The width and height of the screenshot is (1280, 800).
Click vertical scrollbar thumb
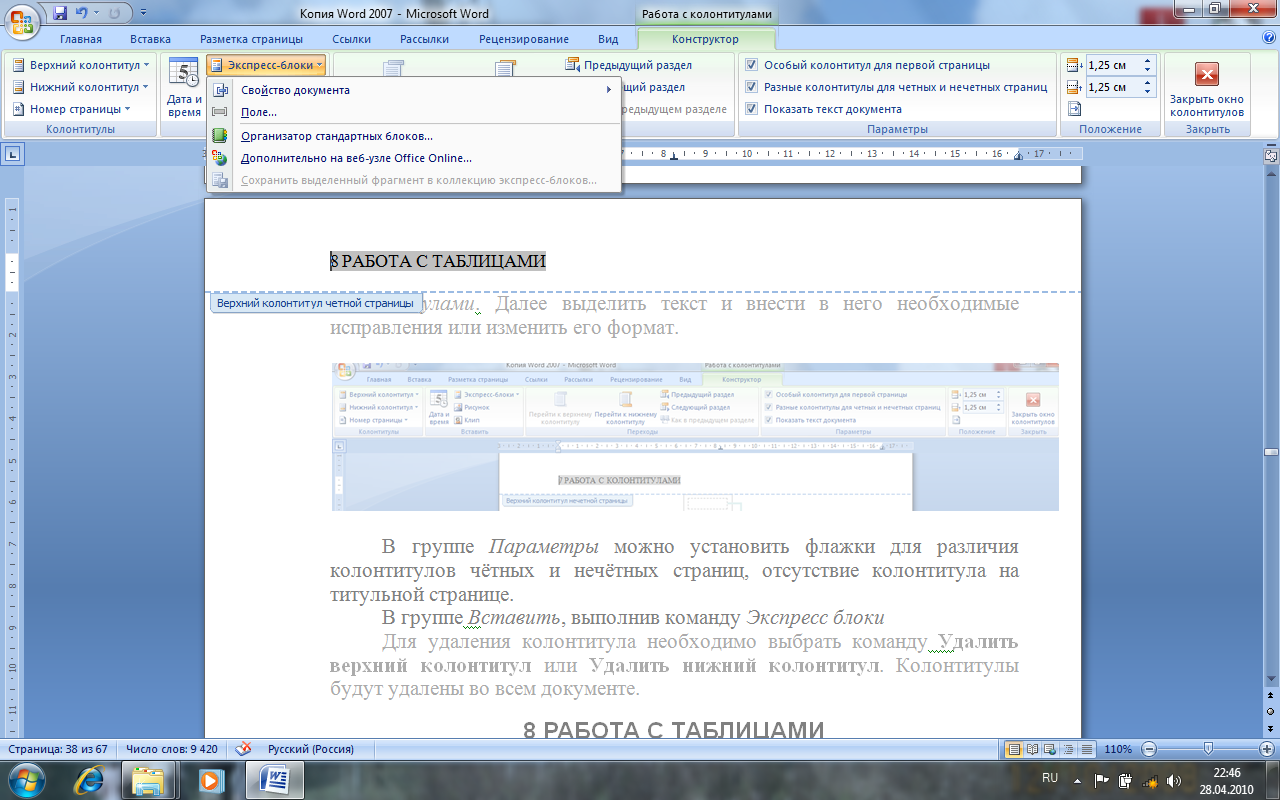click(1271, 453)
